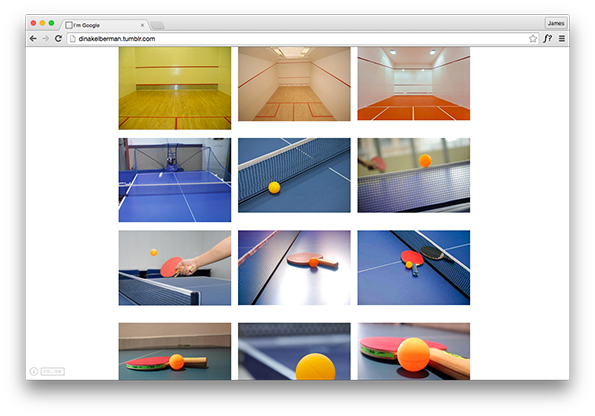Switch to the I'm Google tab
595x416 pixels.
(x=104, y=25)
